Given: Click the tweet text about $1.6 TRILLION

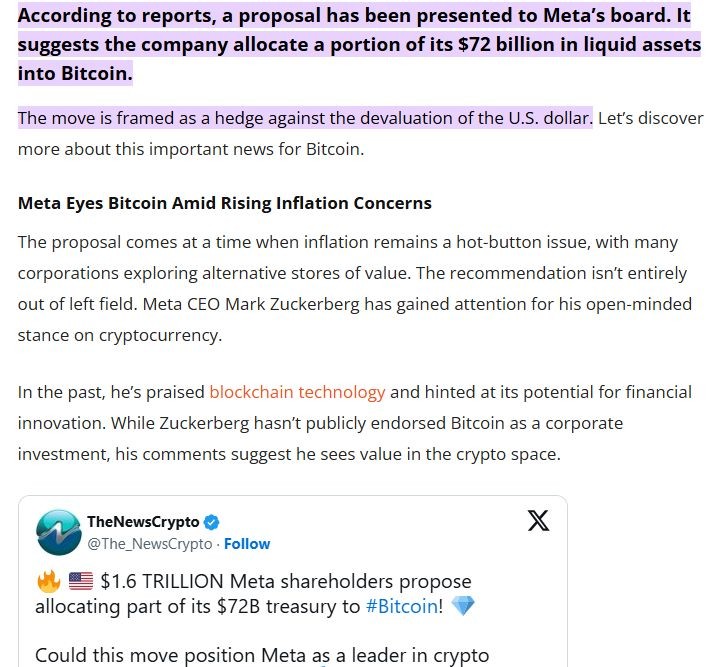Looking at the screenshot, I should click(x=255, y=594).
